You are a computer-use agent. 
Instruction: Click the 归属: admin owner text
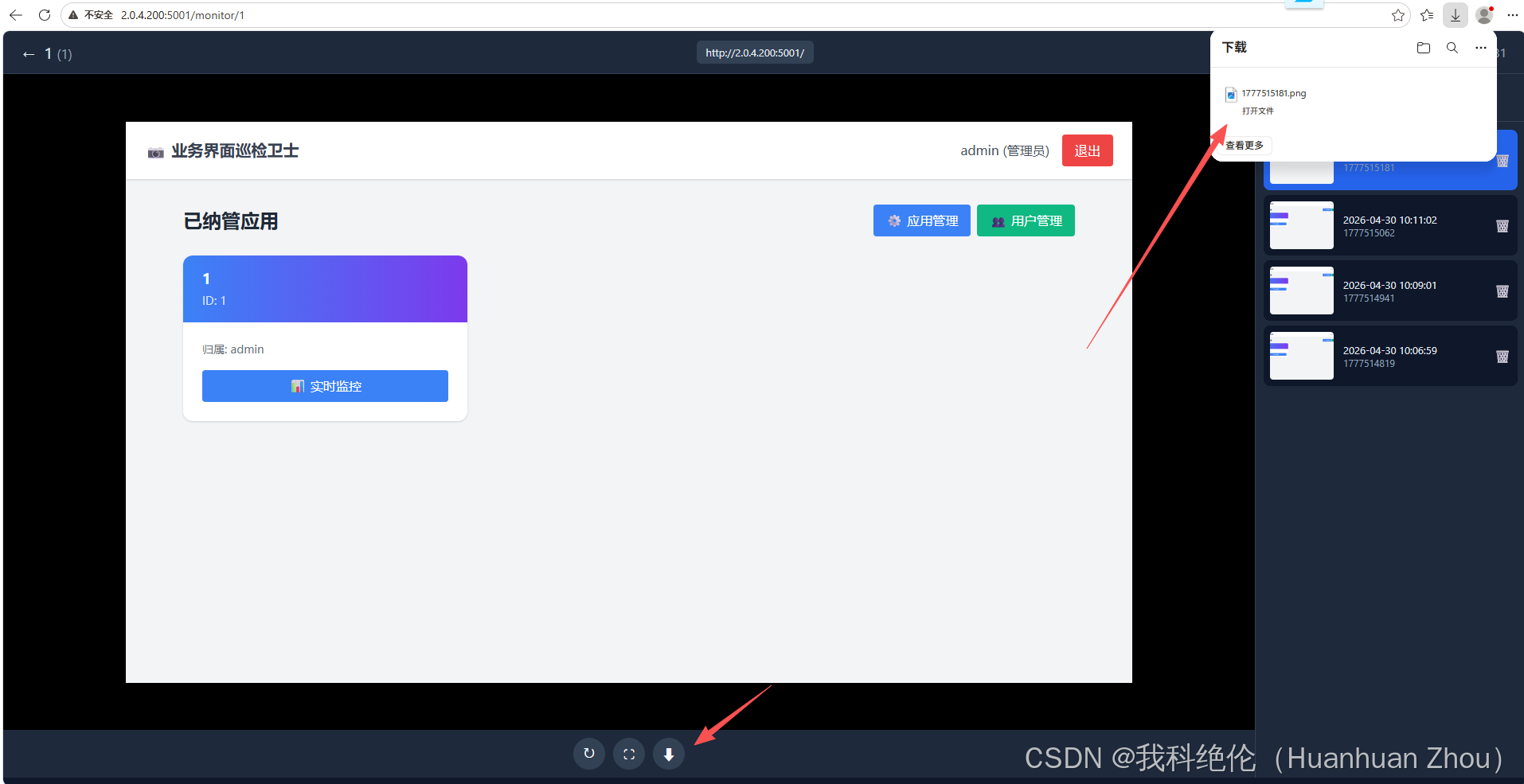click(x=233, y=349)
